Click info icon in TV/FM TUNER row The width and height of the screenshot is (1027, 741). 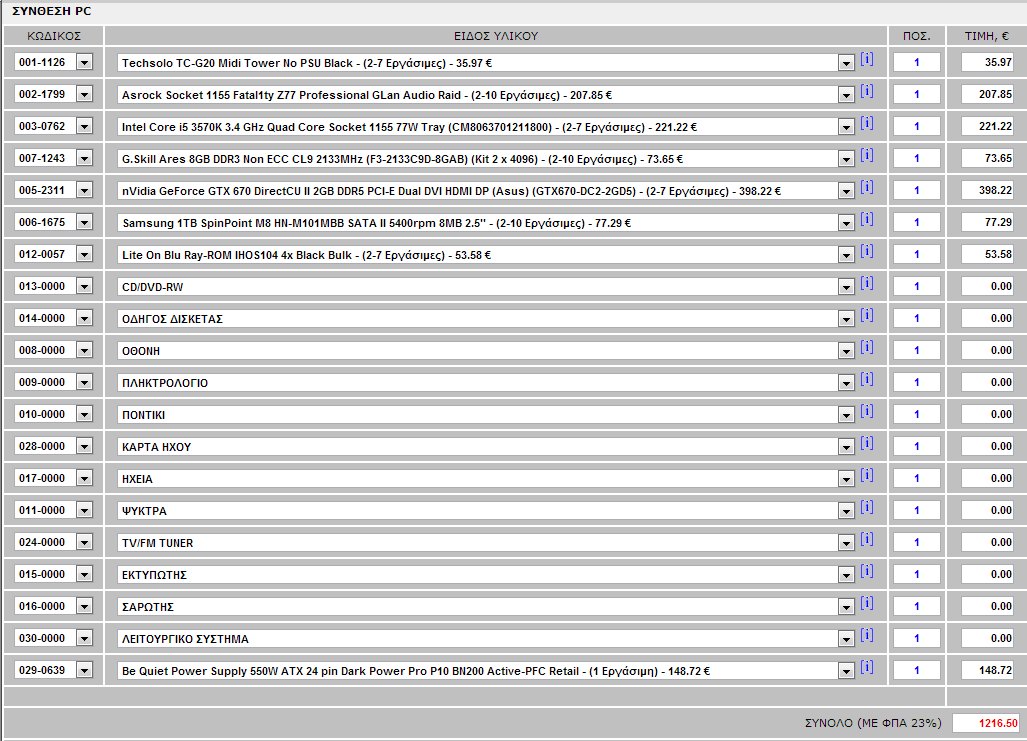coord(867,539)
